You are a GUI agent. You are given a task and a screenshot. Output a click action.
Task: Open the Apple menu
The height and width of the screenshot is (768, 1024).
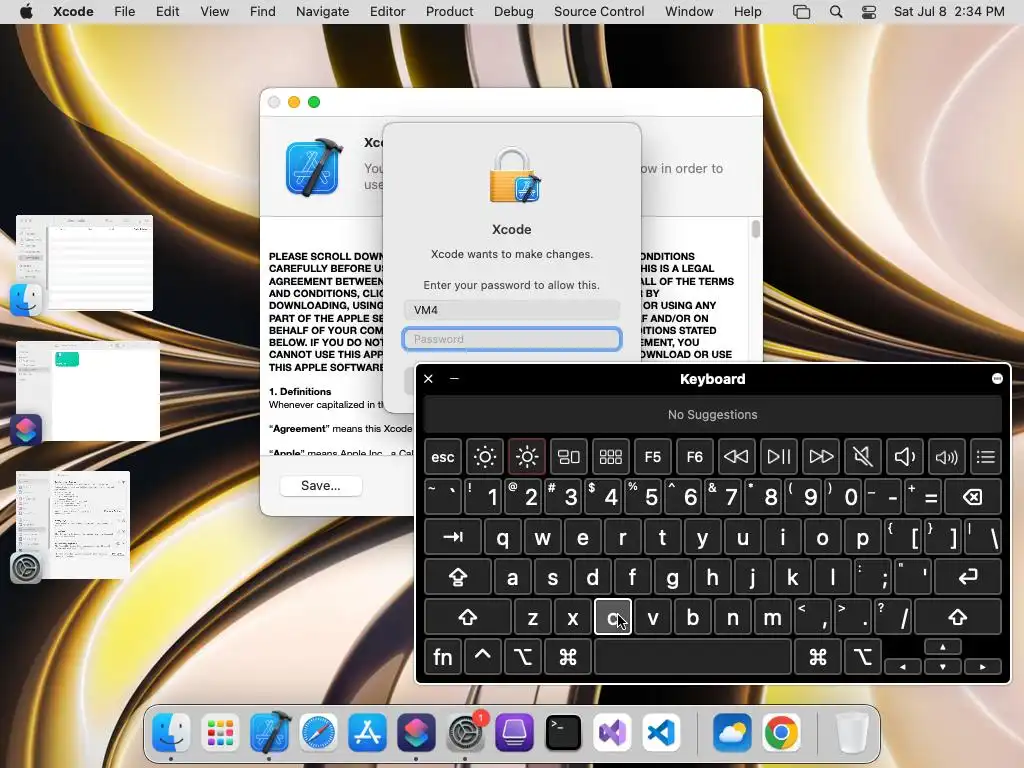click(x=25, y=11)
